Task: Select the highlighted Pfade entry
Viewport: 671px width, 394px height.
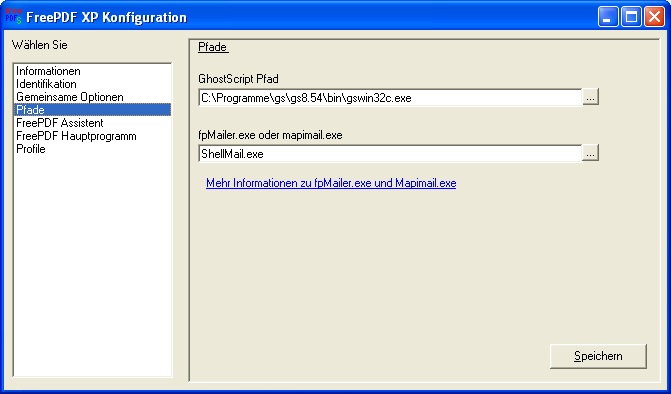Action: pyautogui.click(x=92, y=110)
